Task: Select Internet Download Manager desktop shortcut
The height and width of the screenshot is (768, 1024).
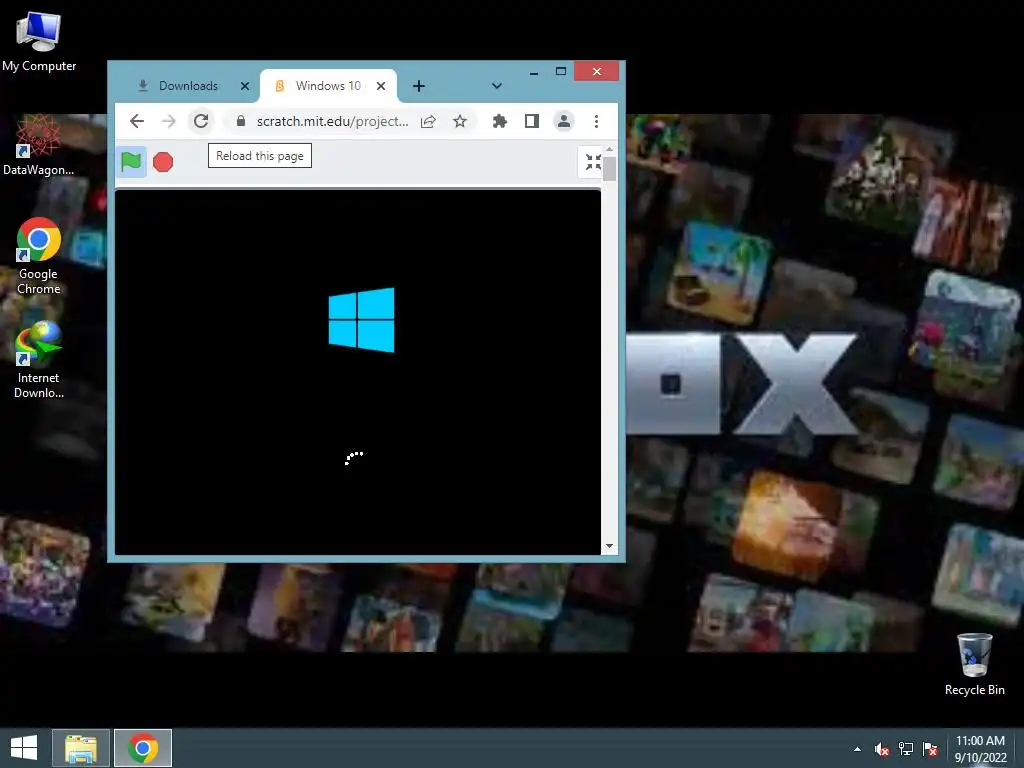Action: click(x=39, y=360)
